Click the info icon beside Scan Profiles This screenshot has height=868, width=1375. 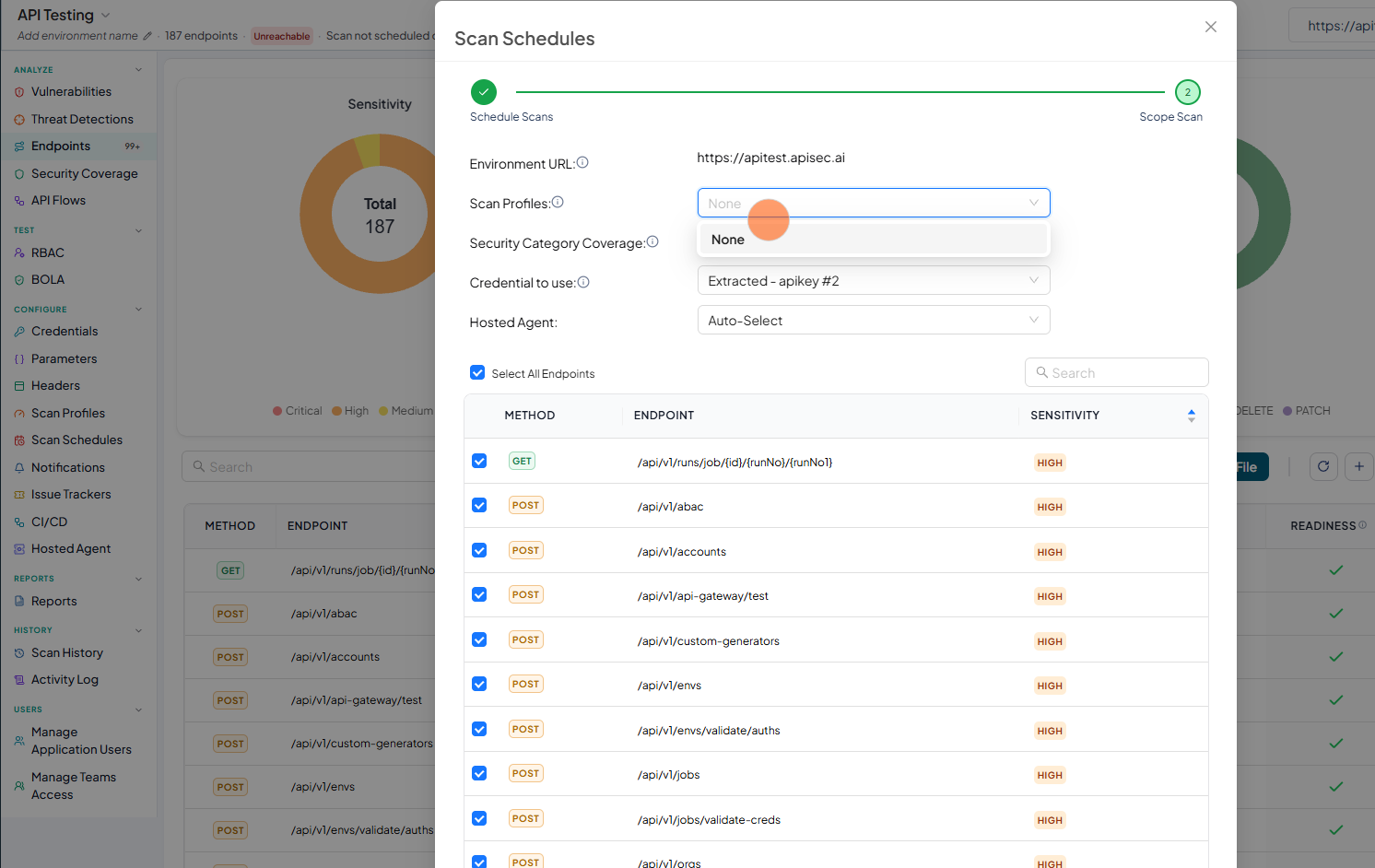point(558,203)
